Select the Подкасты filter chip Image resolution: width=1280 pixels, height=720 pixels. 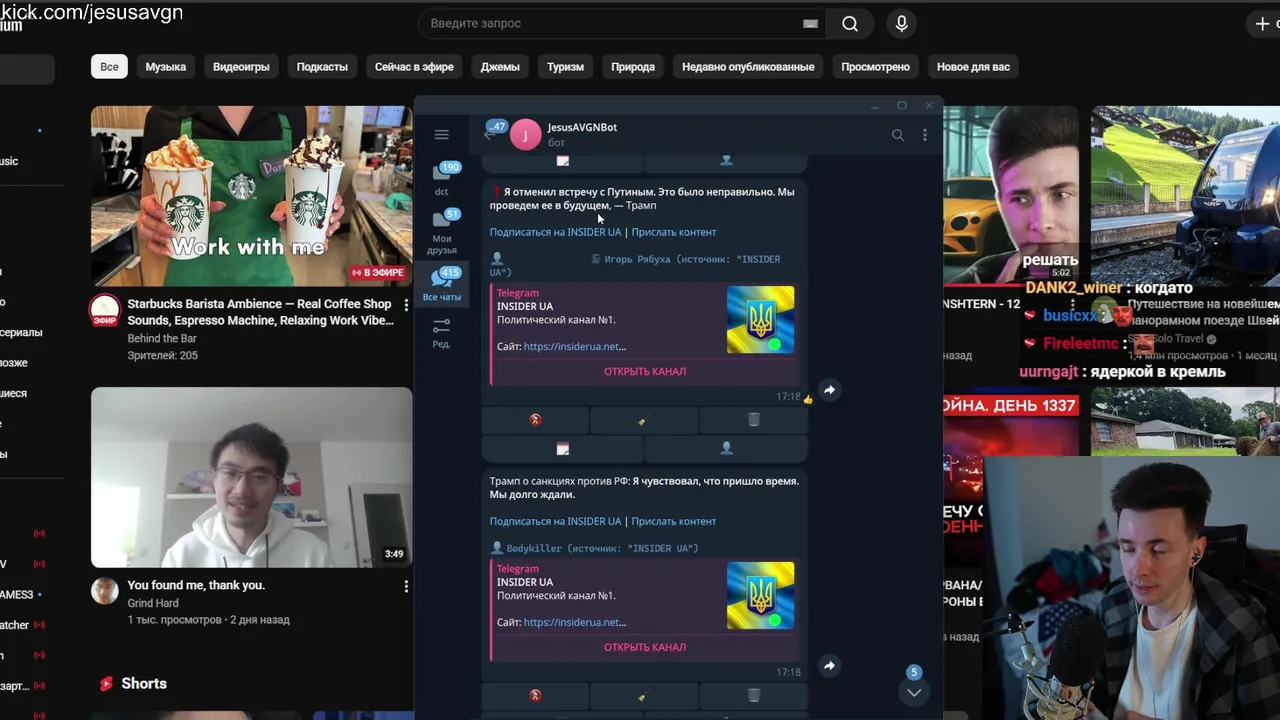tap(322, 67)
